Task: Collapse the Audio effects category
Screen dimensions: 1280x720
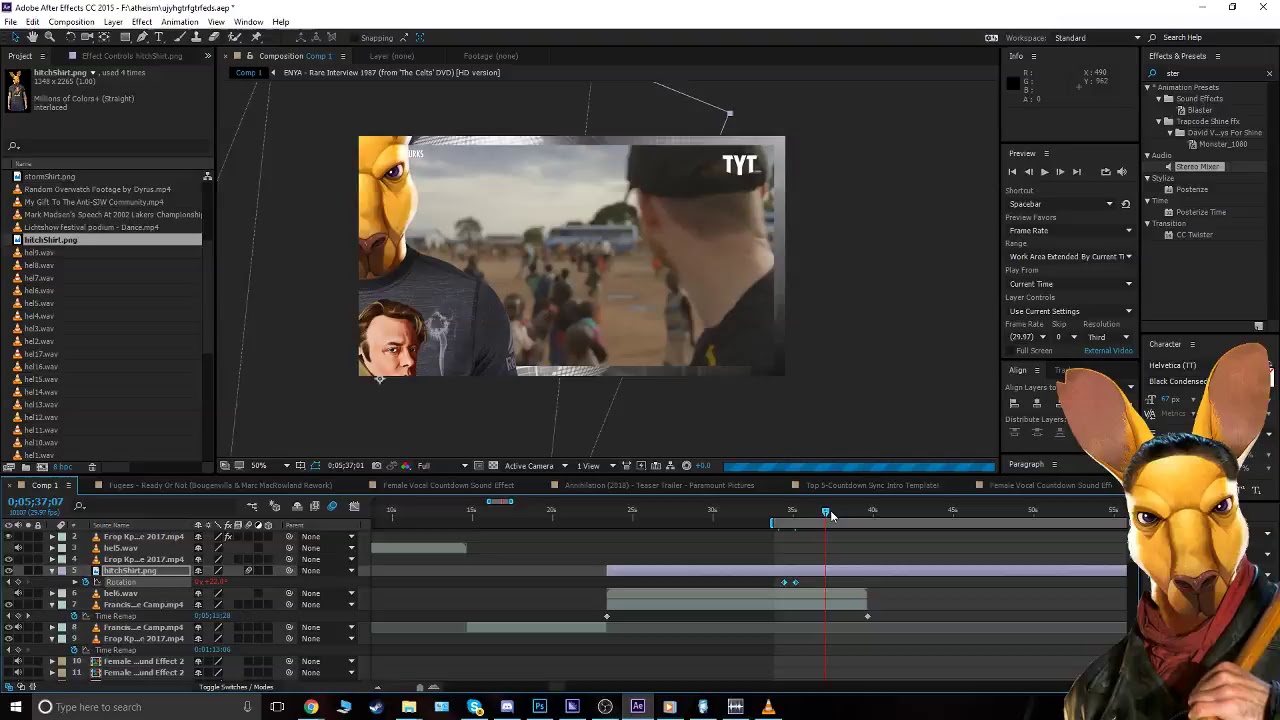Action: coord(1148,155)
